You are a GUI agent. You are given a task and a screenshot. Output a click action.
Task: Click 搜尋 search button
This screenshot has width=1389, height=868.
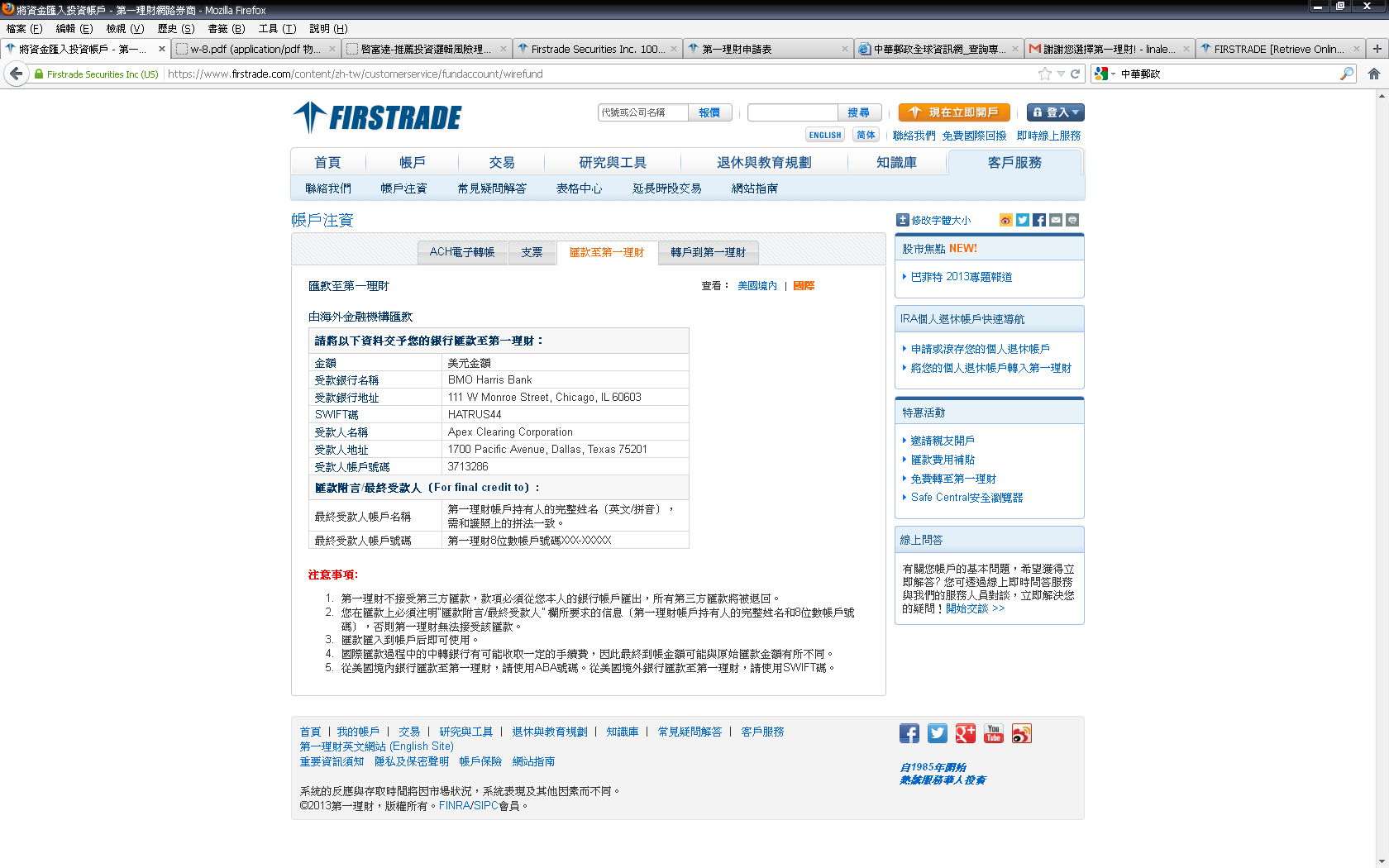859,112
